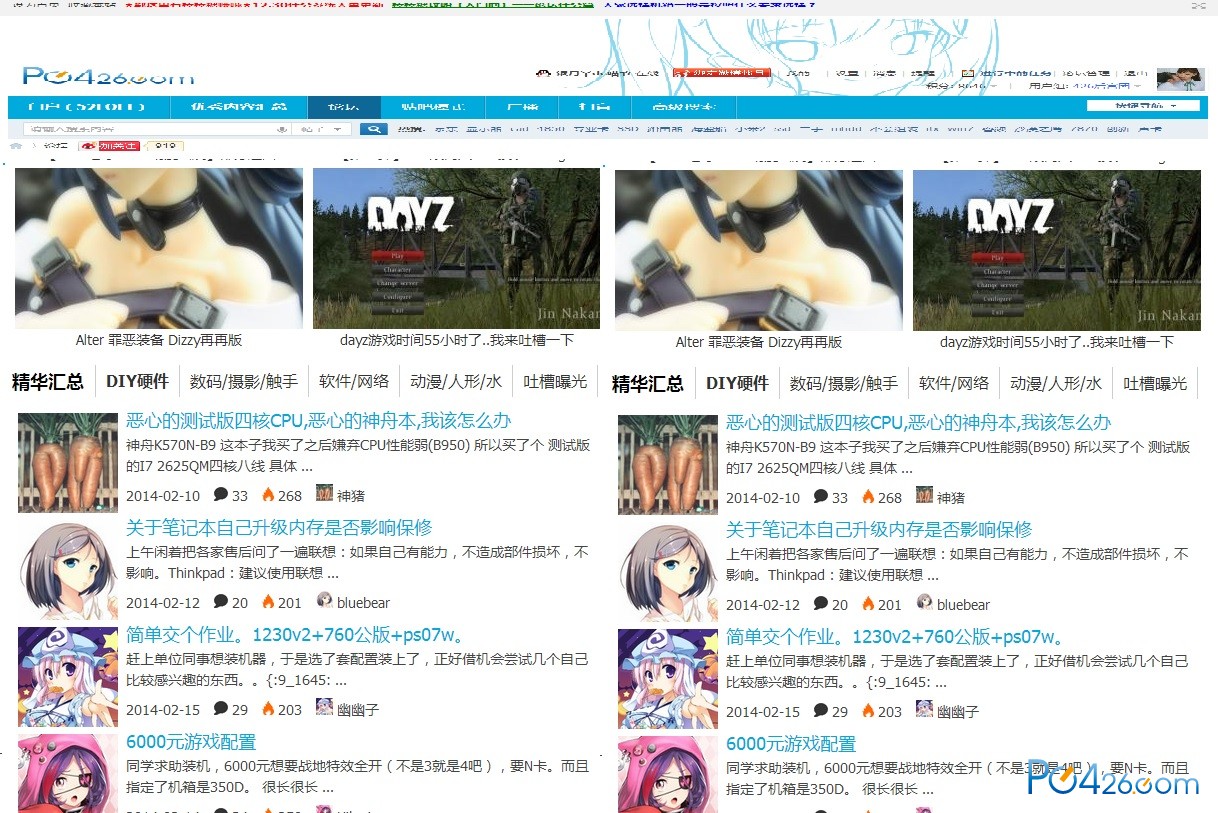The height and width of the screenshot is (813, 1218).
Task: Click bluebear's small avatar icon, right column
Action: coord(924,602)
